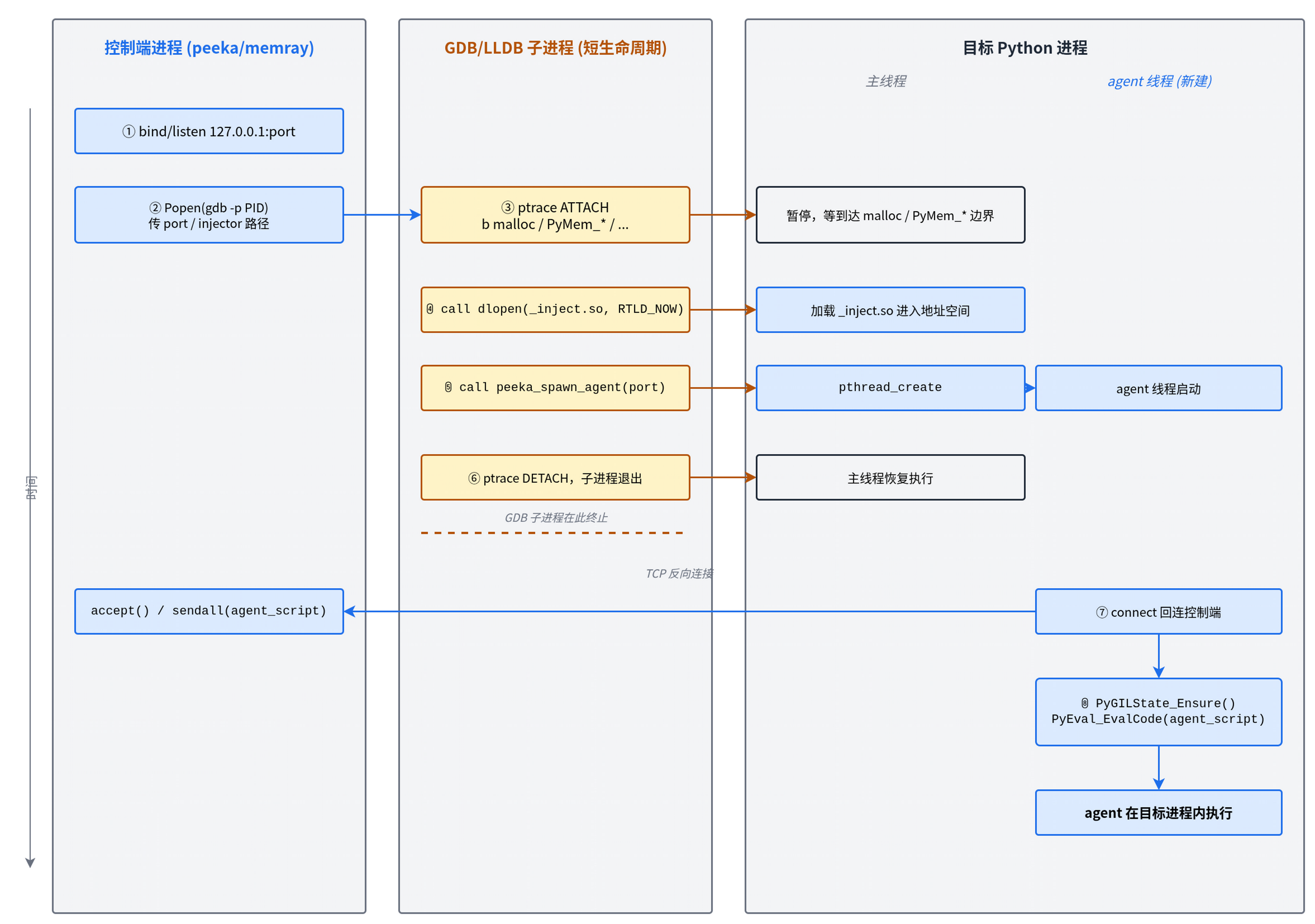
Task: Select the 加载 _inject.so 进入地址空间 box
Action: click(x=890, y=309)
